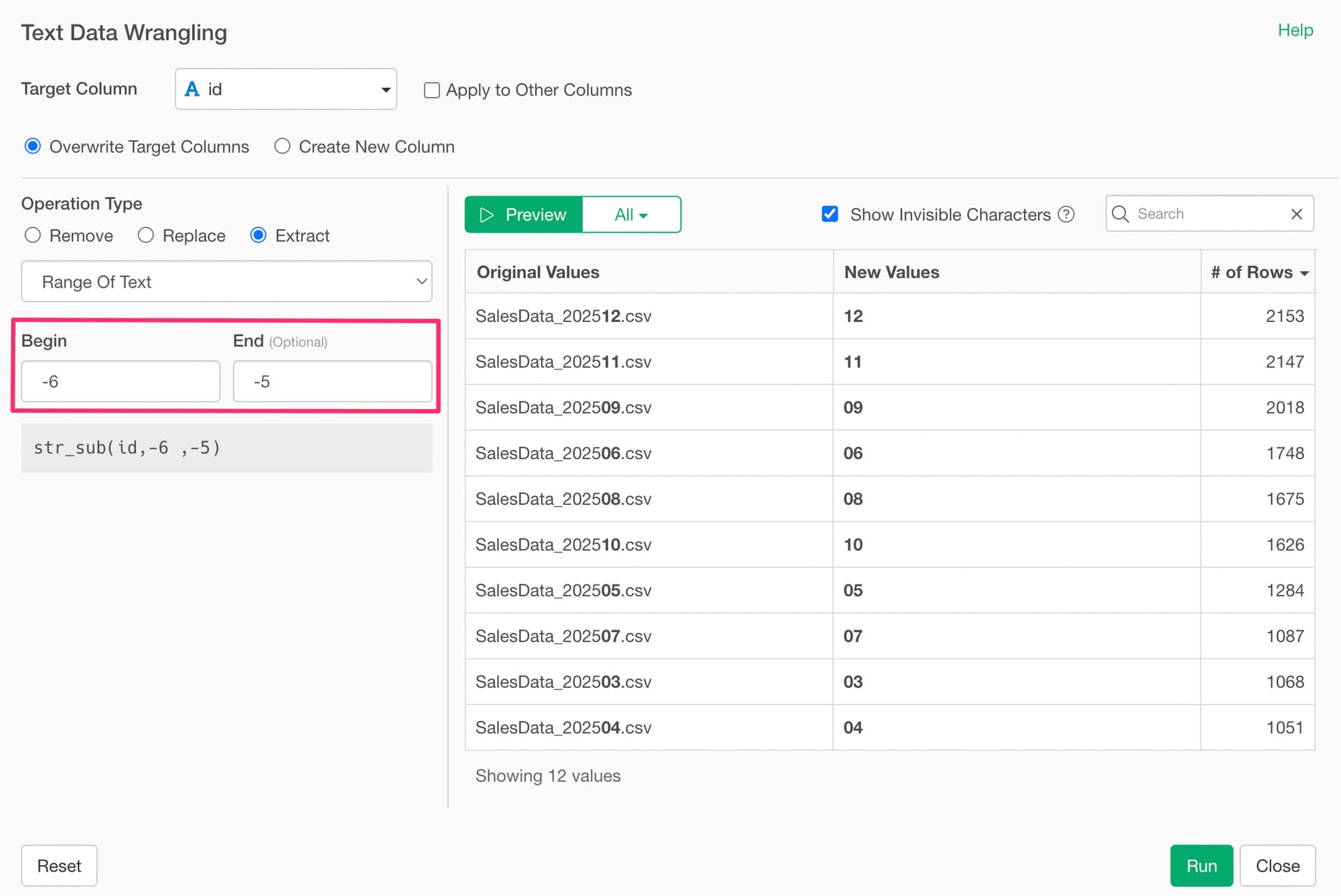1341x896 pixels.
Task: Click the # of Rows sort arrow
Action: click(x=1304, y=273)
